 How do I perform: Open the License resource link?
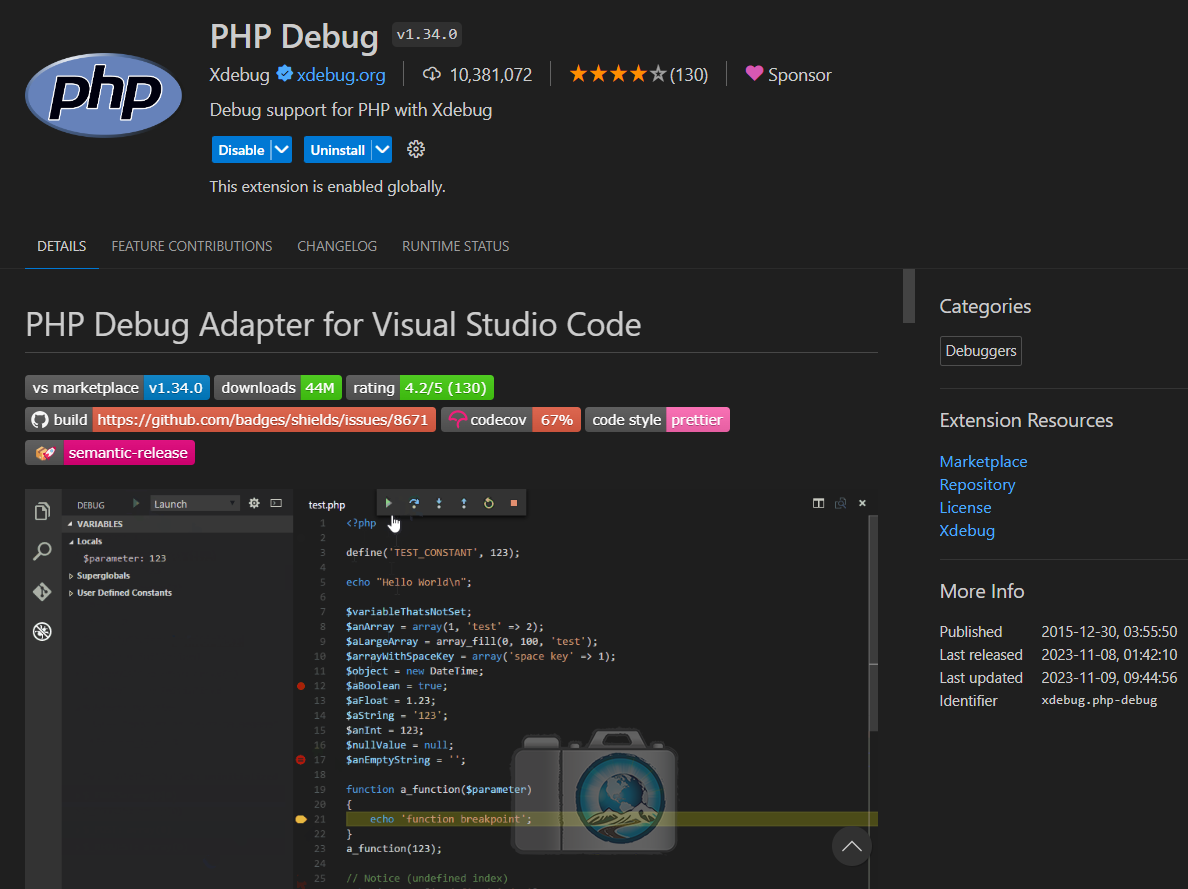965,508
